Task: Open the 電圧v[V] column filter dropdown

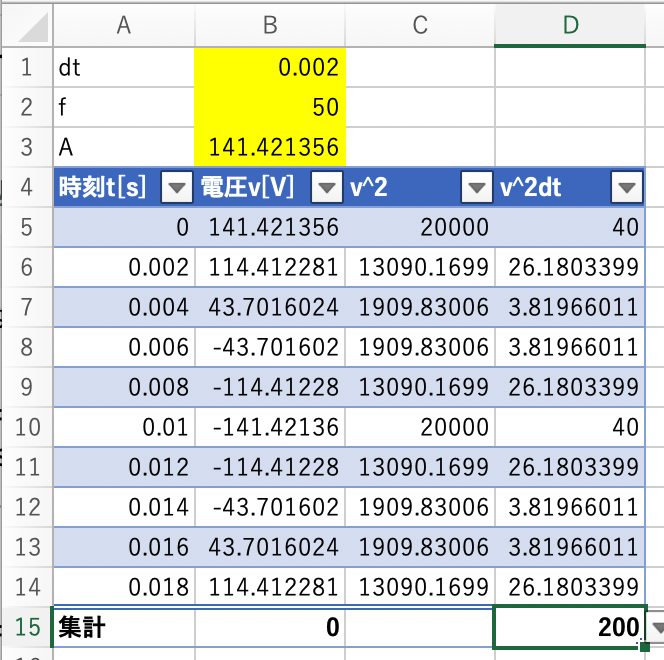Action: pos(326,187)
